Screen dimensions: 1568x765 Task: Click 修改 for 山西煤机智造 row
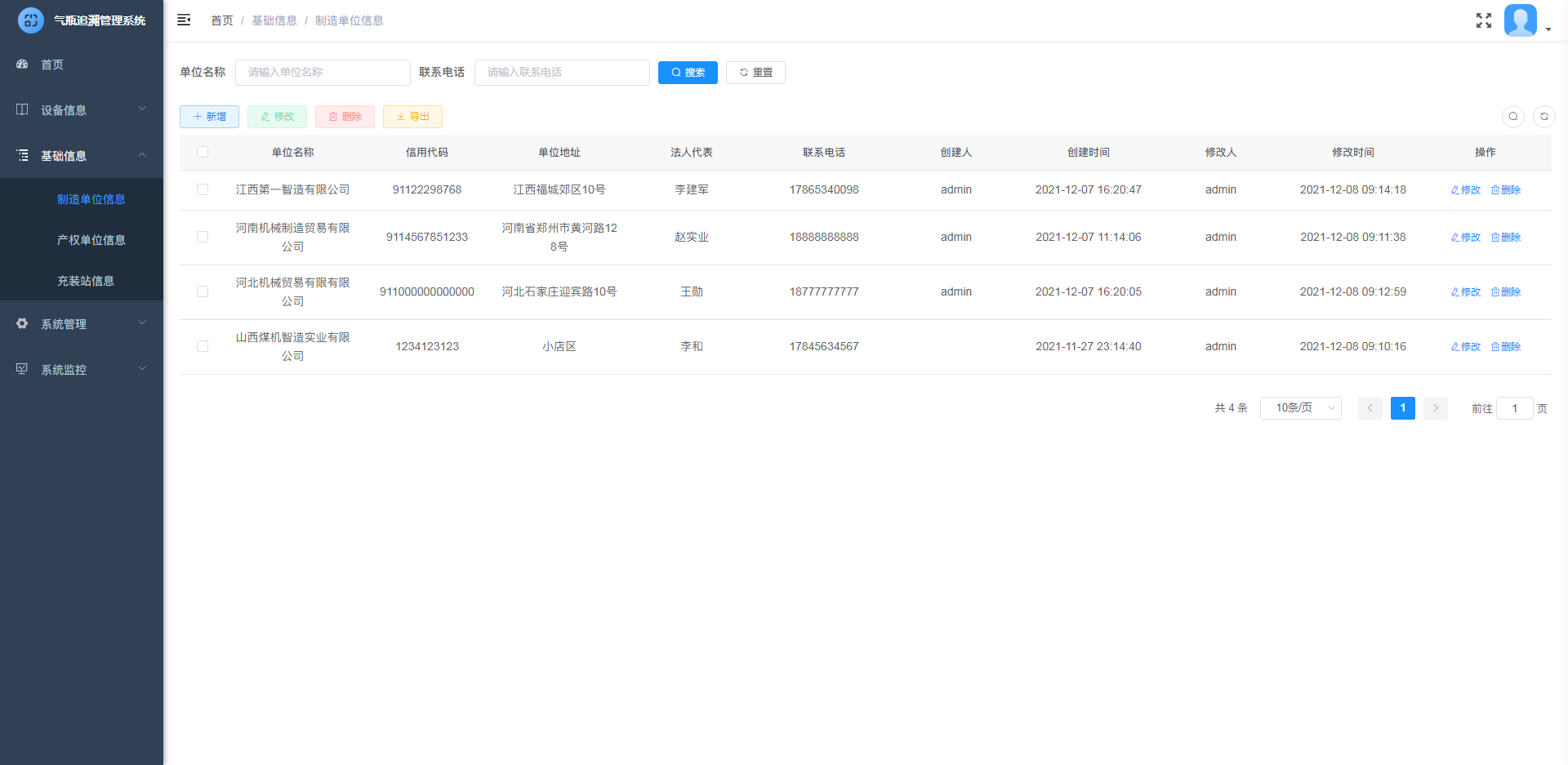[1466, 346]
